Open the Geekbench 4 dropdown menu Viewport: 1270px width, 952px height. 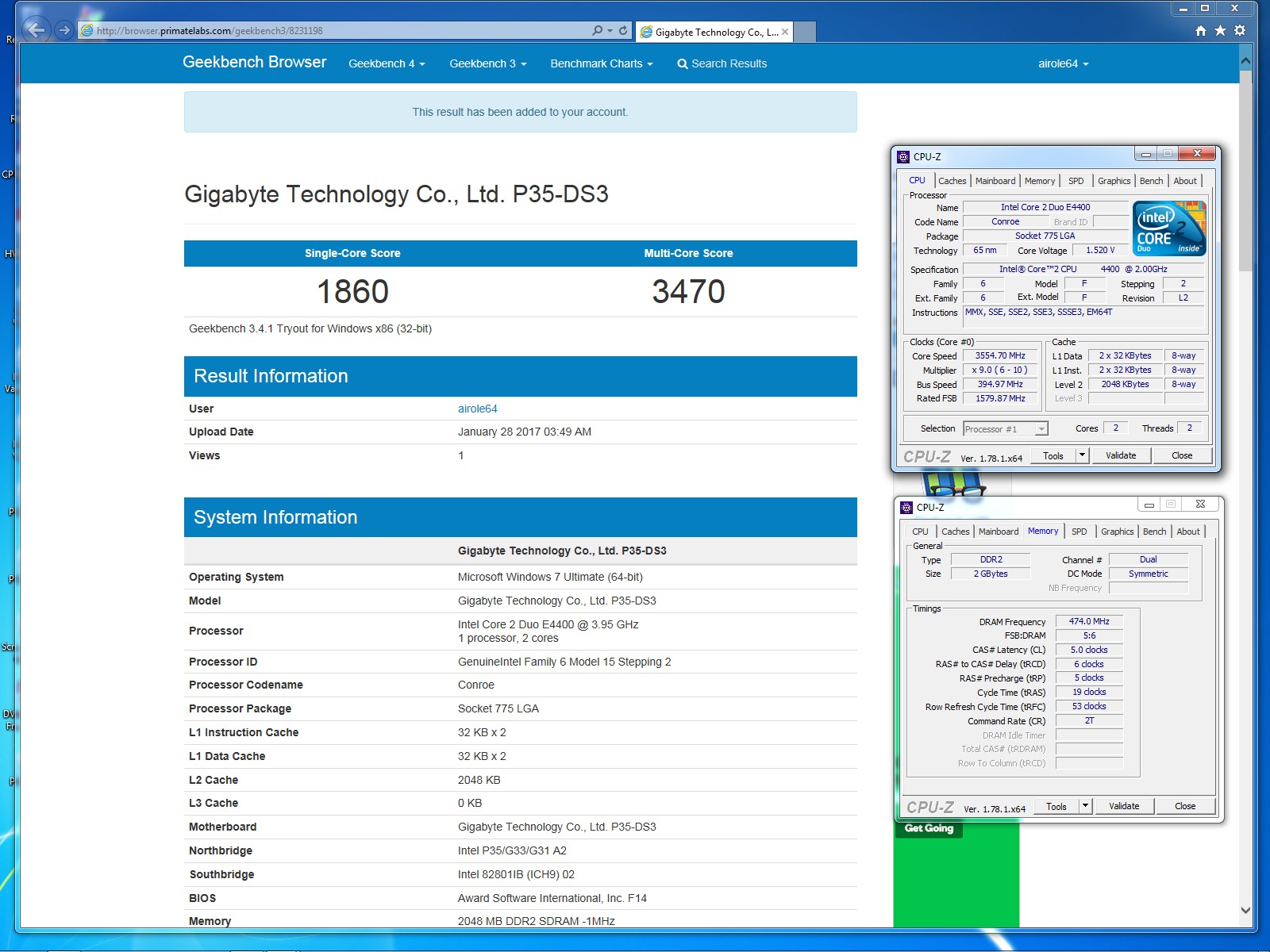pos(387,63)
